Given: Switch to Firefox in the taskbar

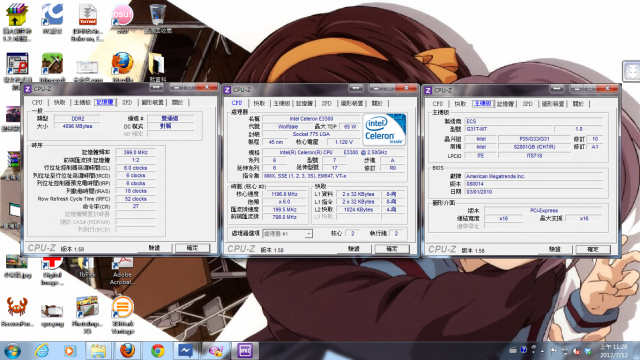Looking at the screenshot, I should (127, 351).
